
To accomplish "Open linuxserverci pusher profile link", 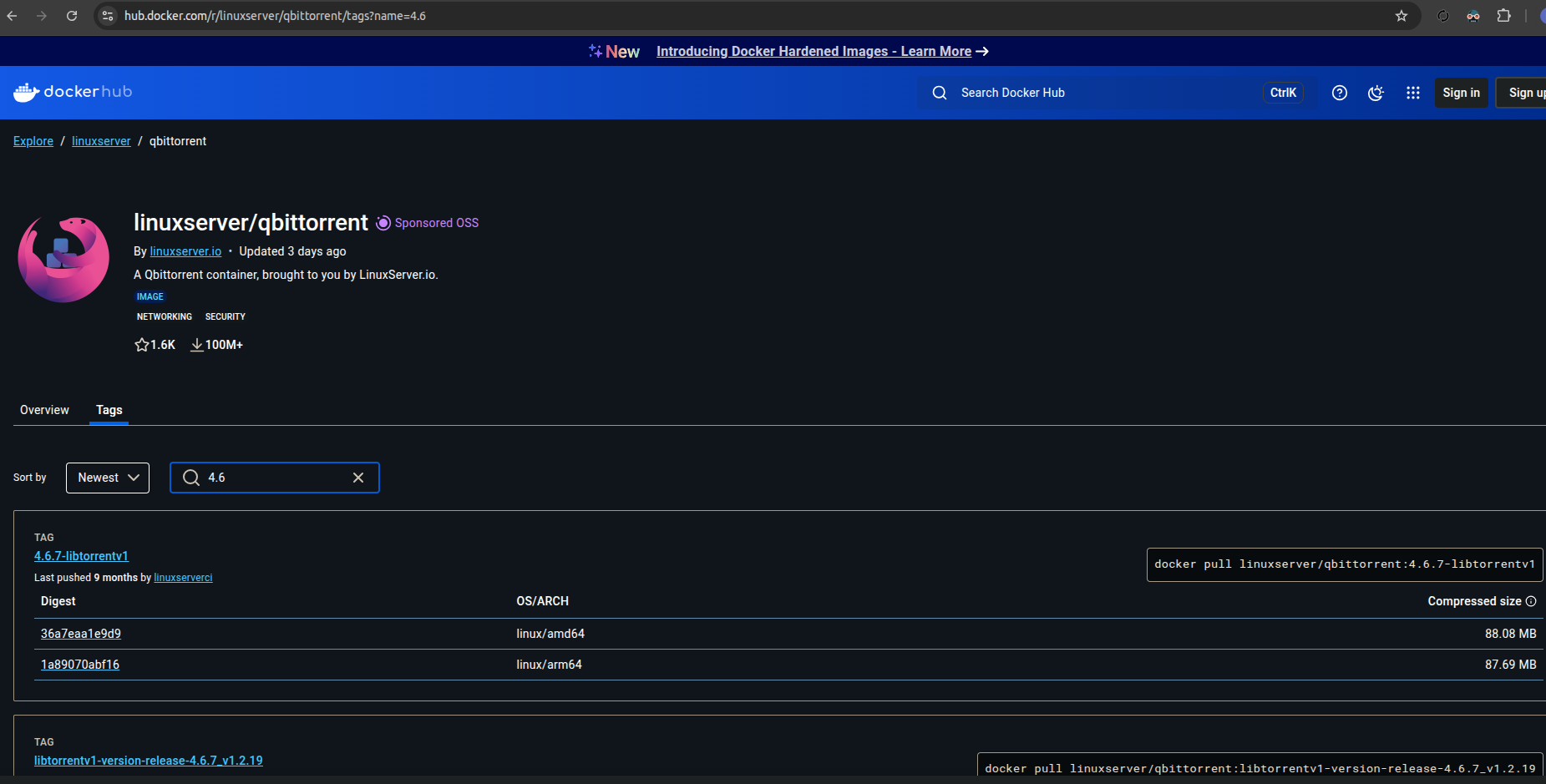I will pyautogui.click(x=183, y=578).
